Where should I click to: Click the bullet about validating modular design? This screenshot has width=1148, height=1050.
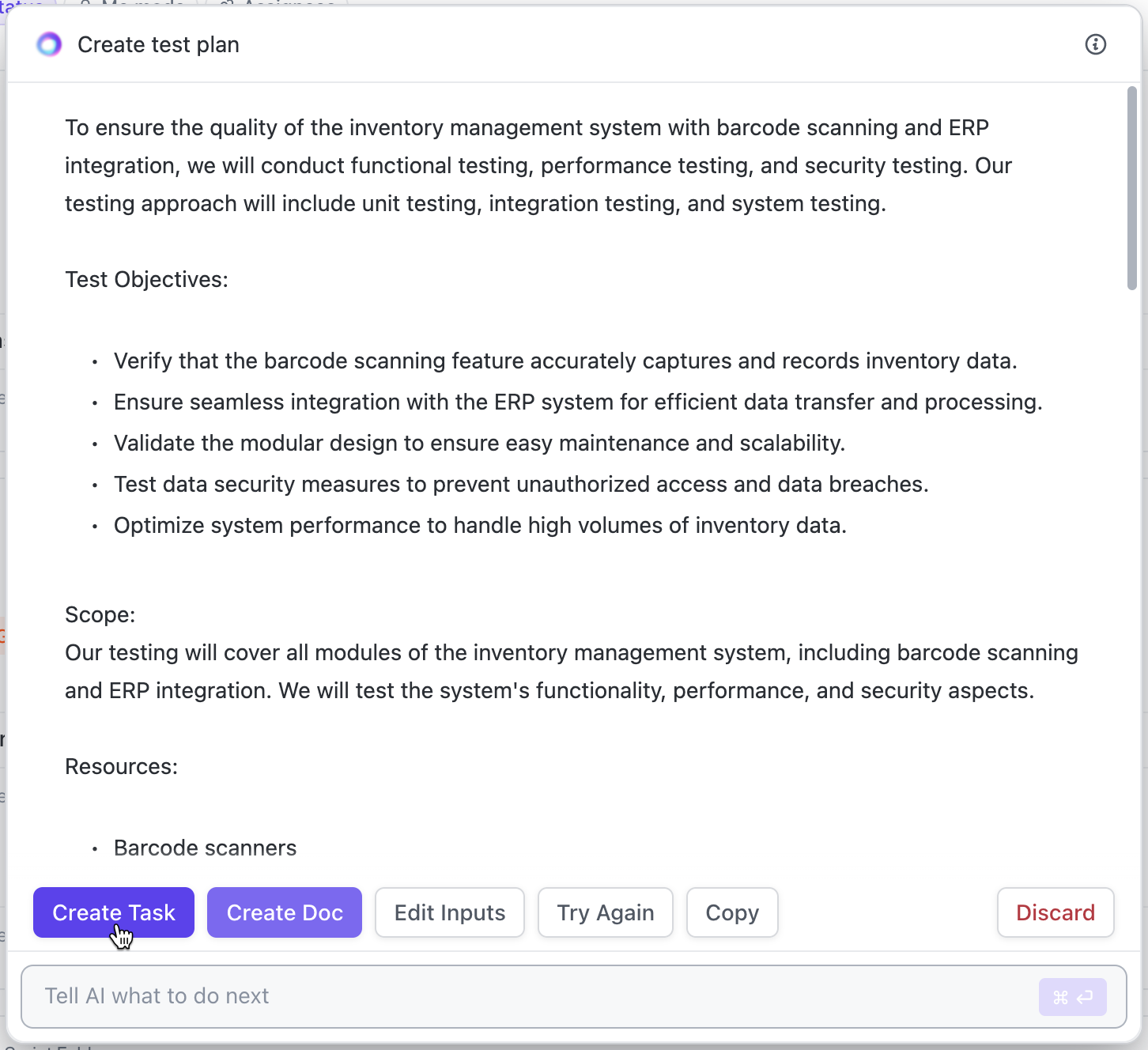(x=479, y=444)
